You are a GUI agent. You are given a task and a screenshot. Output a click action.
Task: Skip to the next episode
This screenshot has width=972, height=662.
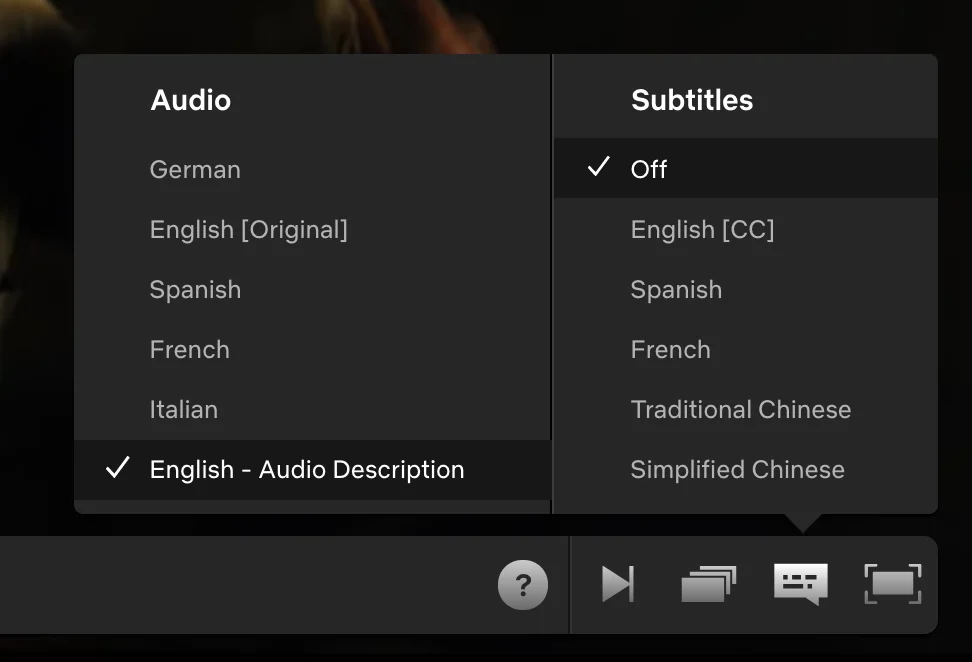(x=617, y=584)
